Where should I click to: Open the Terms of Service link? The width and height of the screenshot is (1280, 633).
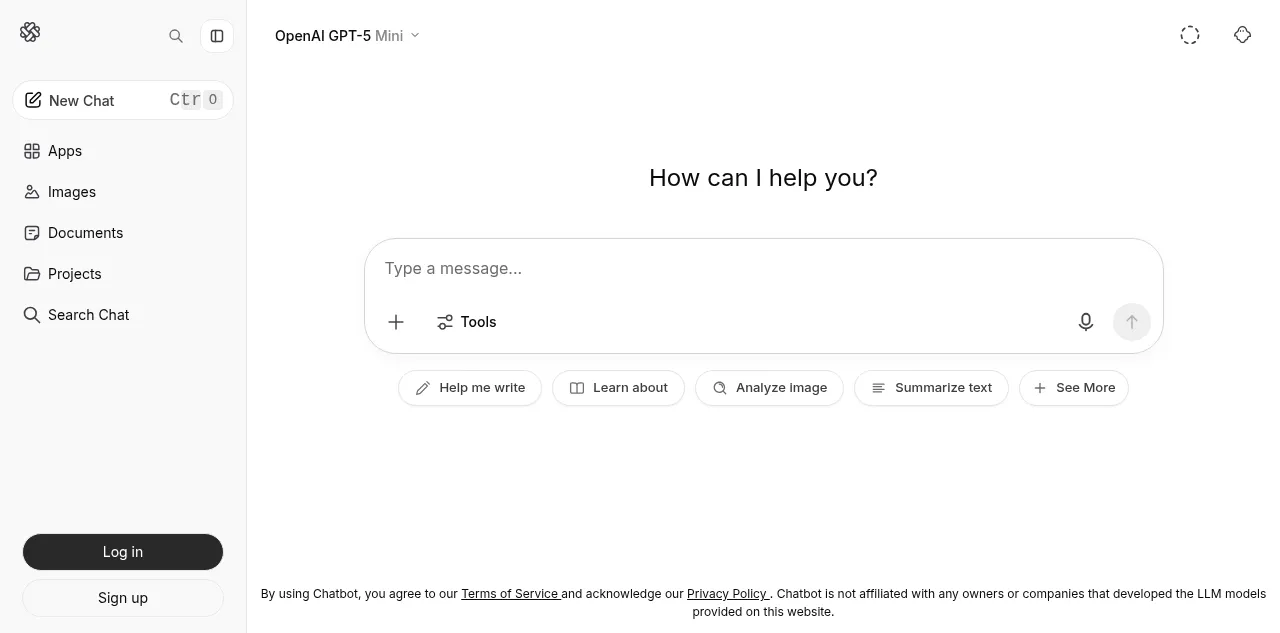[509, 594]
